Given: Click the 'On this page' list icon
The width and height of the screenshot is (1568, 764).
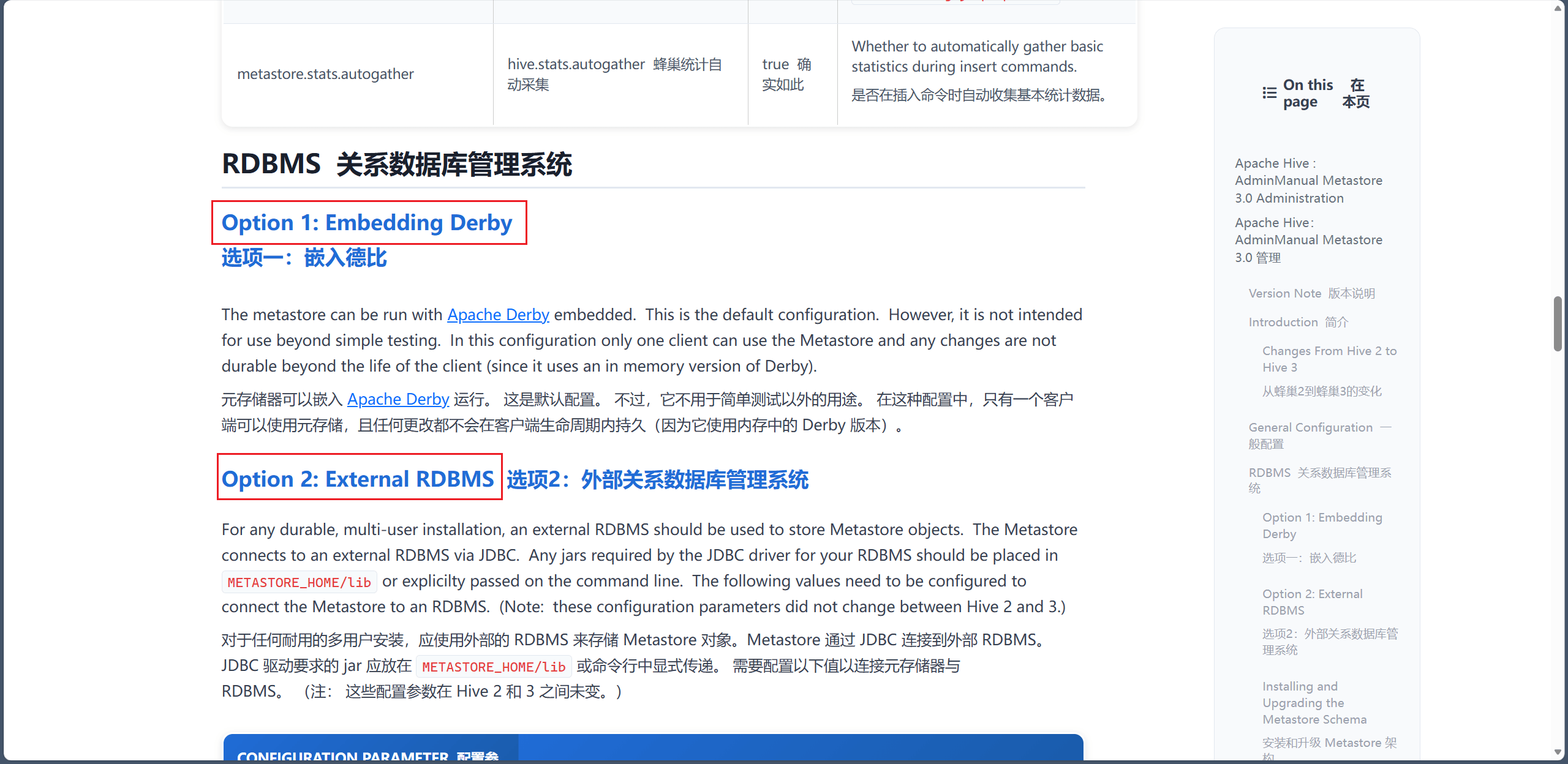Looking at the screenshot, I should [1269, 93].
